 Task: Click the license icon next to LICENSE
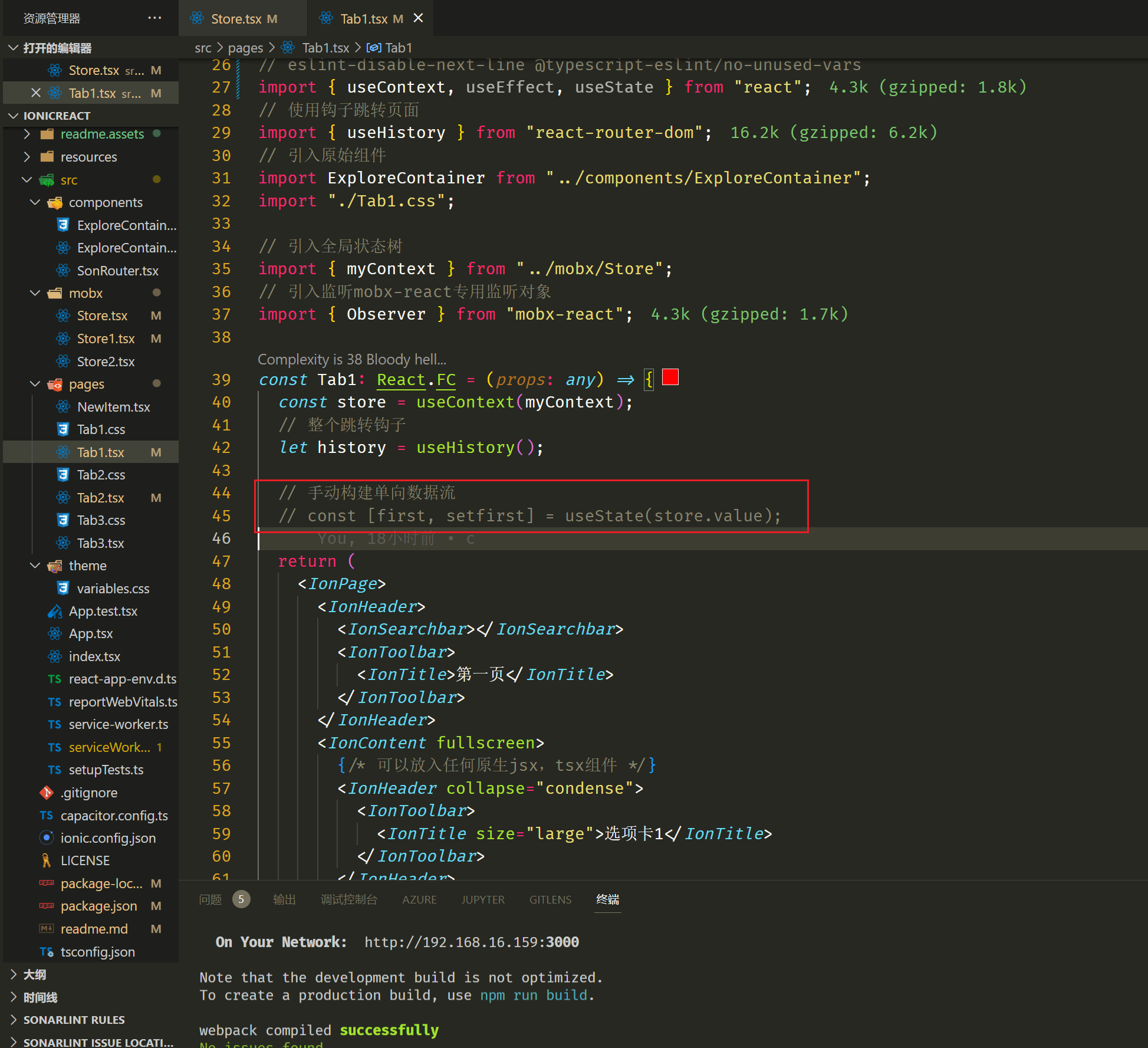coord(47,860)
